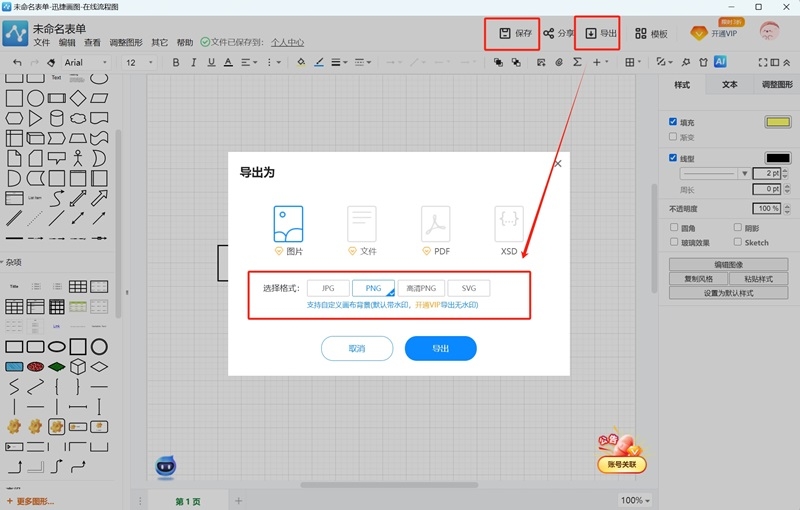Viewport: 800px width, 510px height.
Task: Click the AI assistant toolbar icon
Action: click(x=720, y=62)
